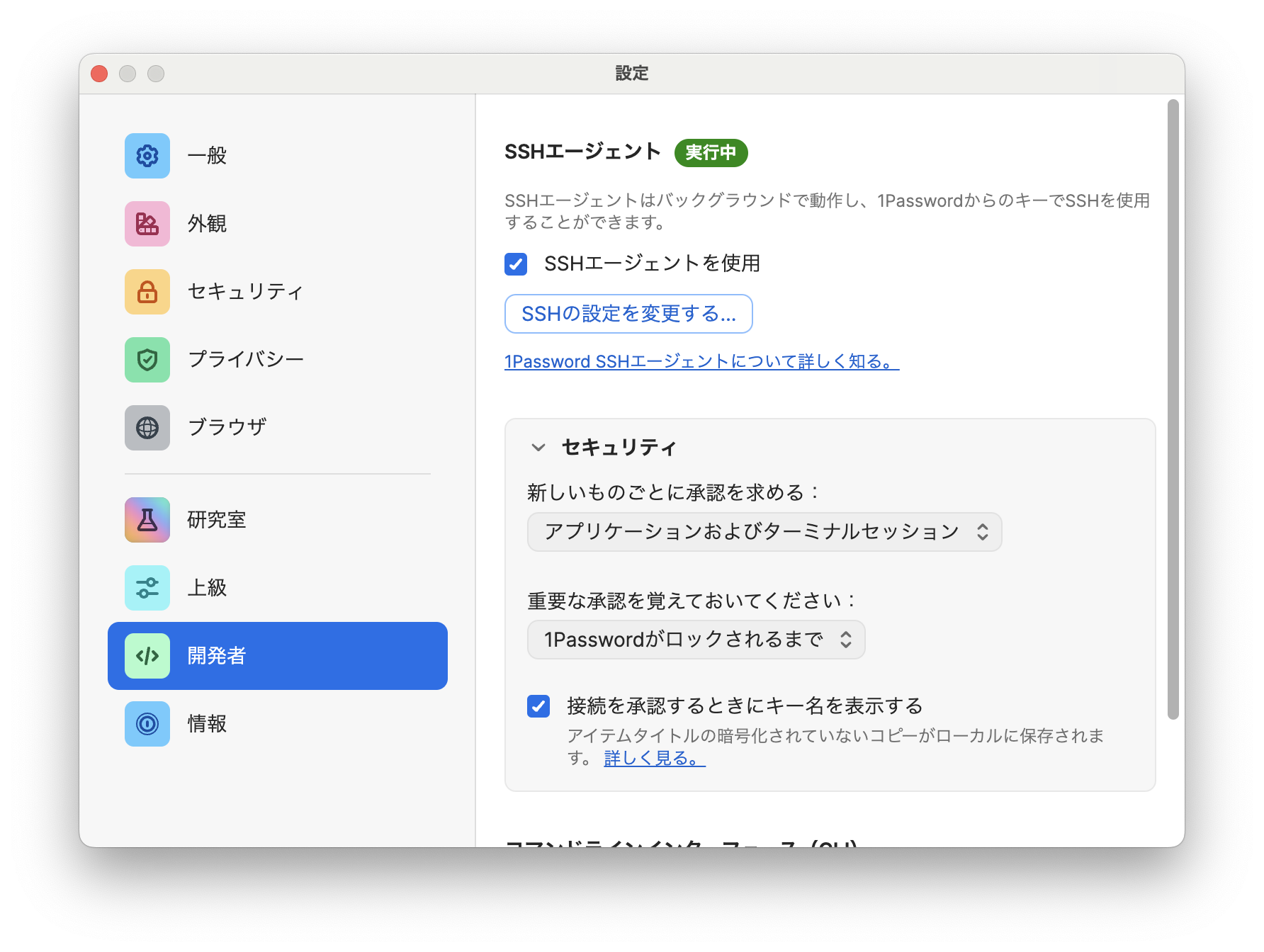This screenshot has height=952, width=1264.
Task: Open the 一般 settings gear icon
Action: click(147, 156)
